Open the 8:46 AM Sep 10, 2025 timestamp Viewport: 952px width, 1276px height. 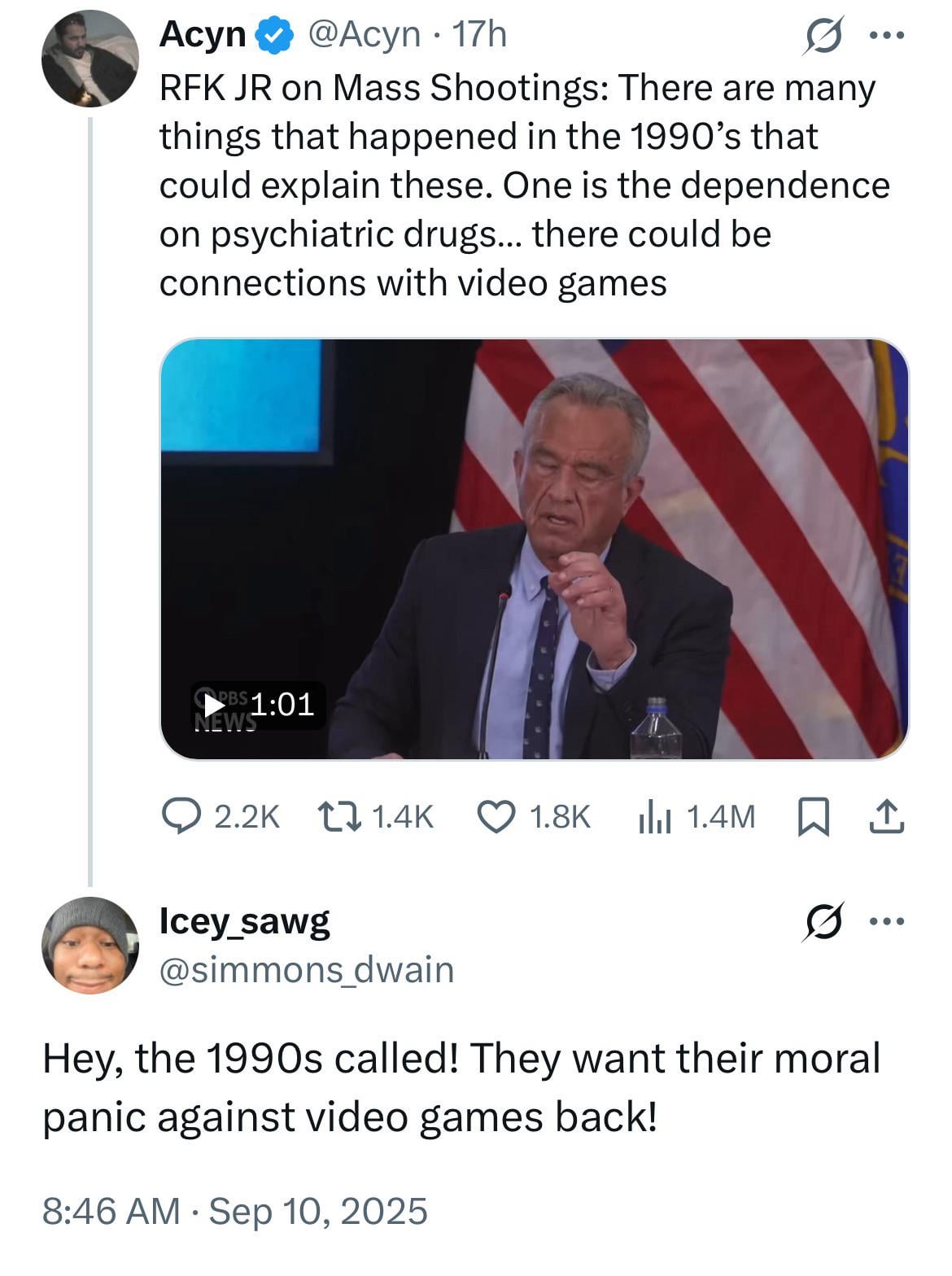point(235,1211)
